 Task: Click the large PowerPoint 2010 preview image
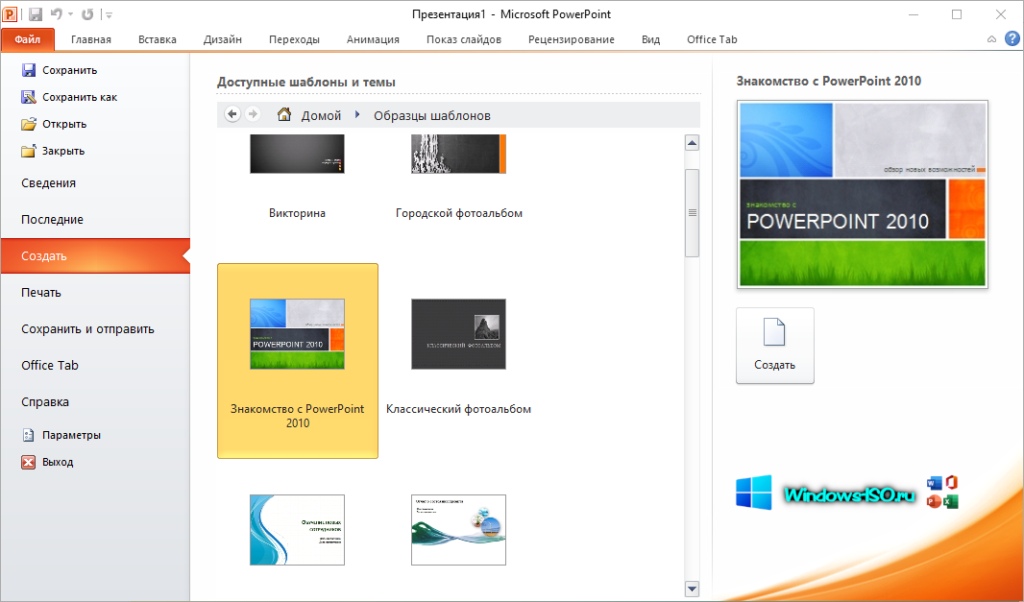[862, 194]
